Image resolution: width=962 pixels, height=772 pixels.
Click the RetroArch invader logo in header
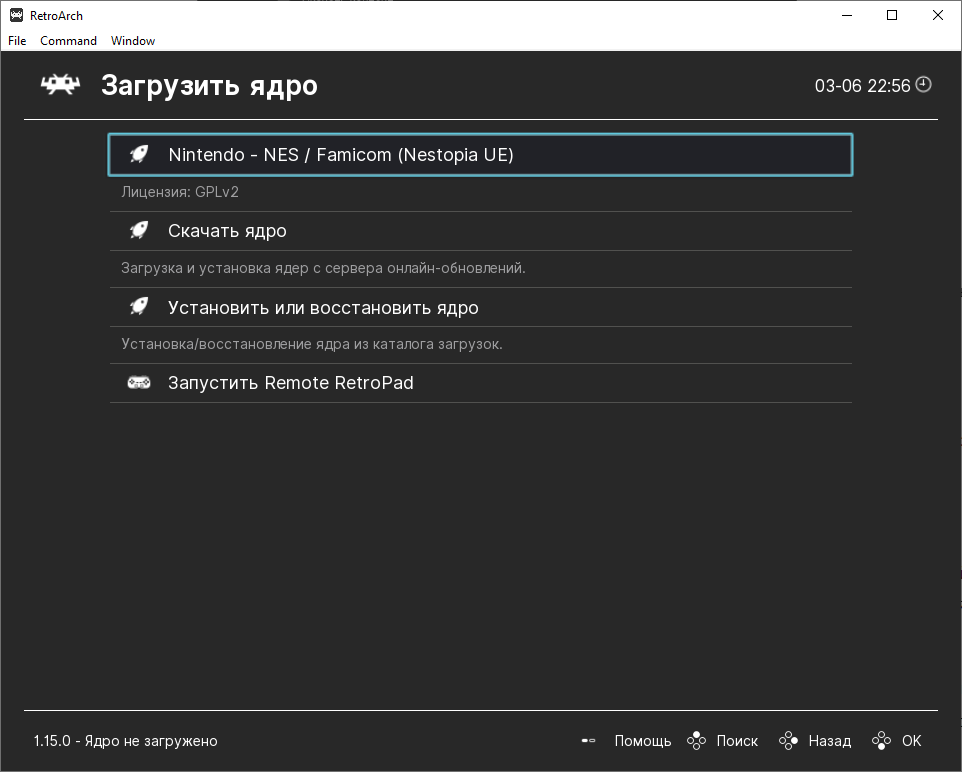pyautogui.click(x=60, y=85)
